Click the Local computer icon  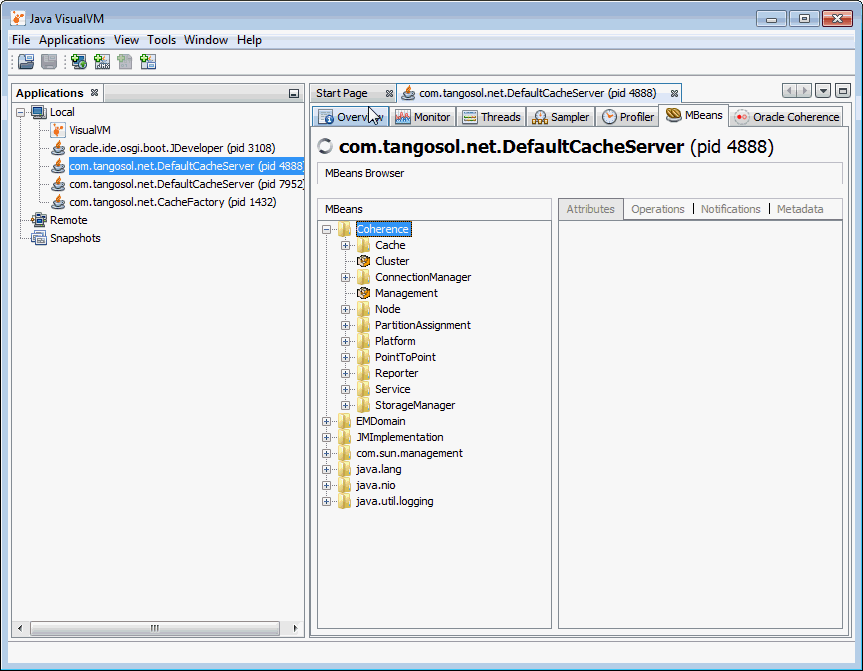pyautogui.click(x=39, y=112)
